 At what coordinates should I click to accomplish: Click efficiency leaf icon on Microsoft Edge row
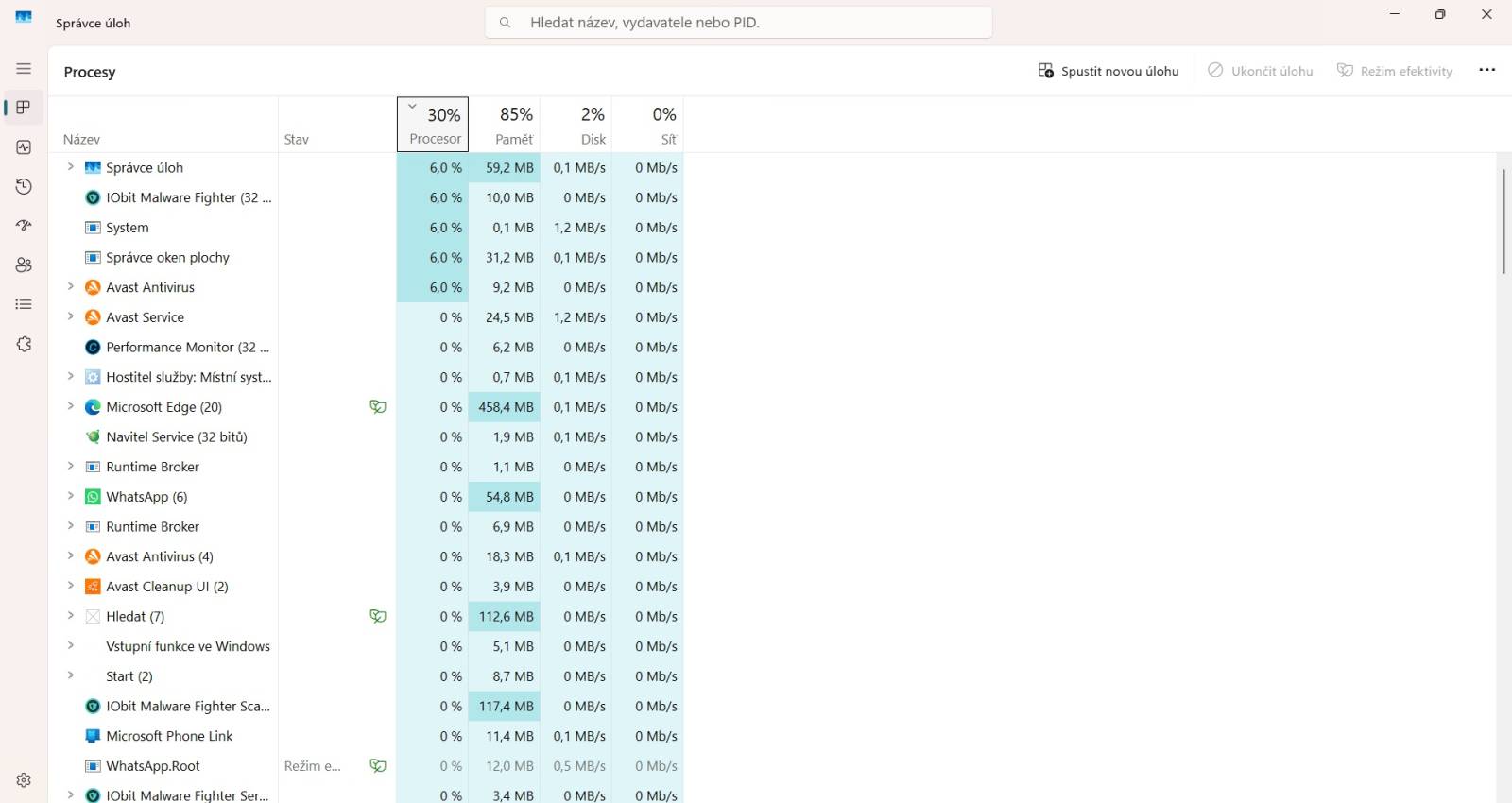(x=378, y=407)
